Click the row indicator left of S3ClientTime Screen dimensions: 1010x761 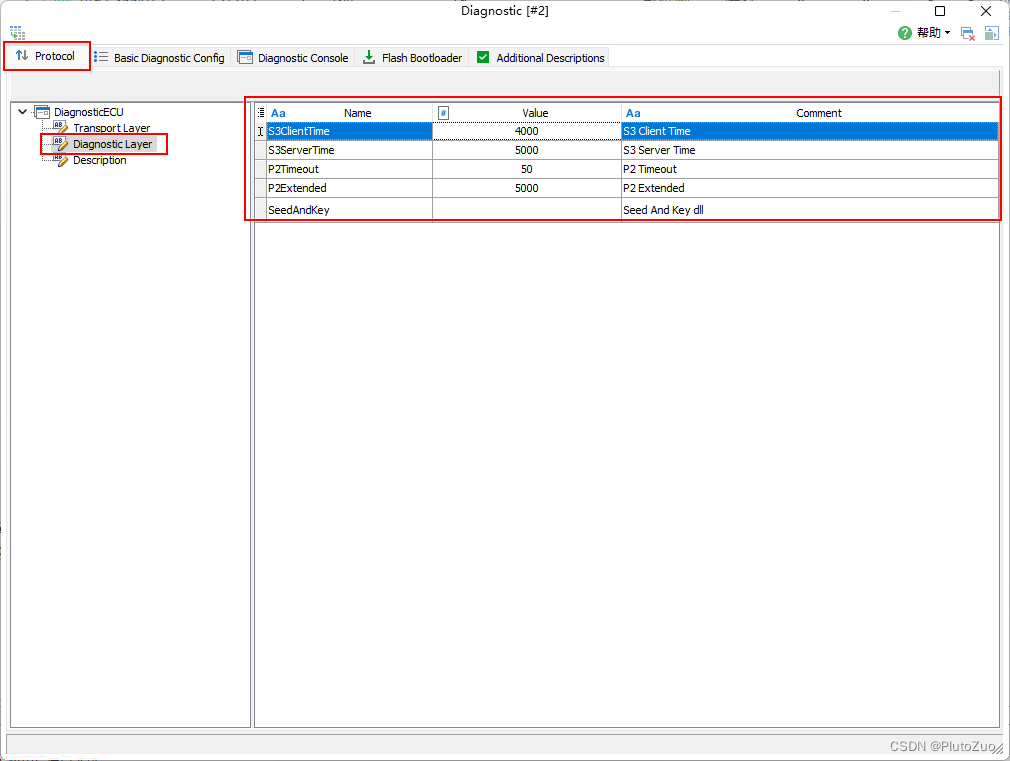click(261, 131)
